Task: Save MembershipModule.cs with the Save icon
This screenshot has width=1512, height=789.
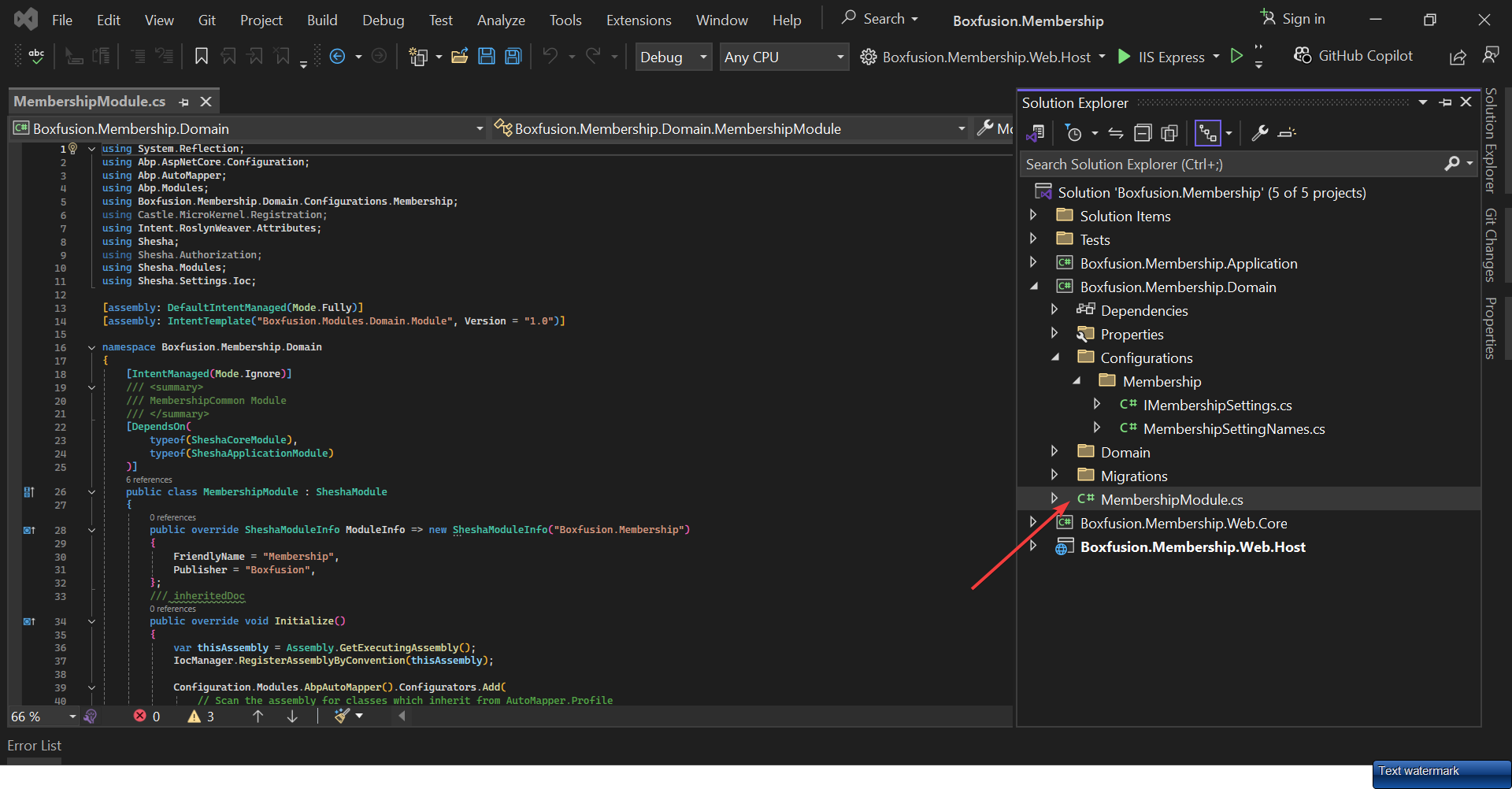Action: 487,56
